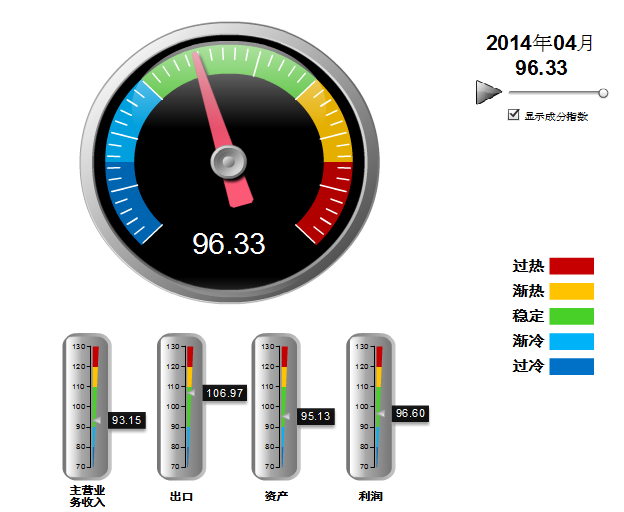Screen dimensions: 624x512
Task: Click the 93.15 value label
Action: [128, 420]
